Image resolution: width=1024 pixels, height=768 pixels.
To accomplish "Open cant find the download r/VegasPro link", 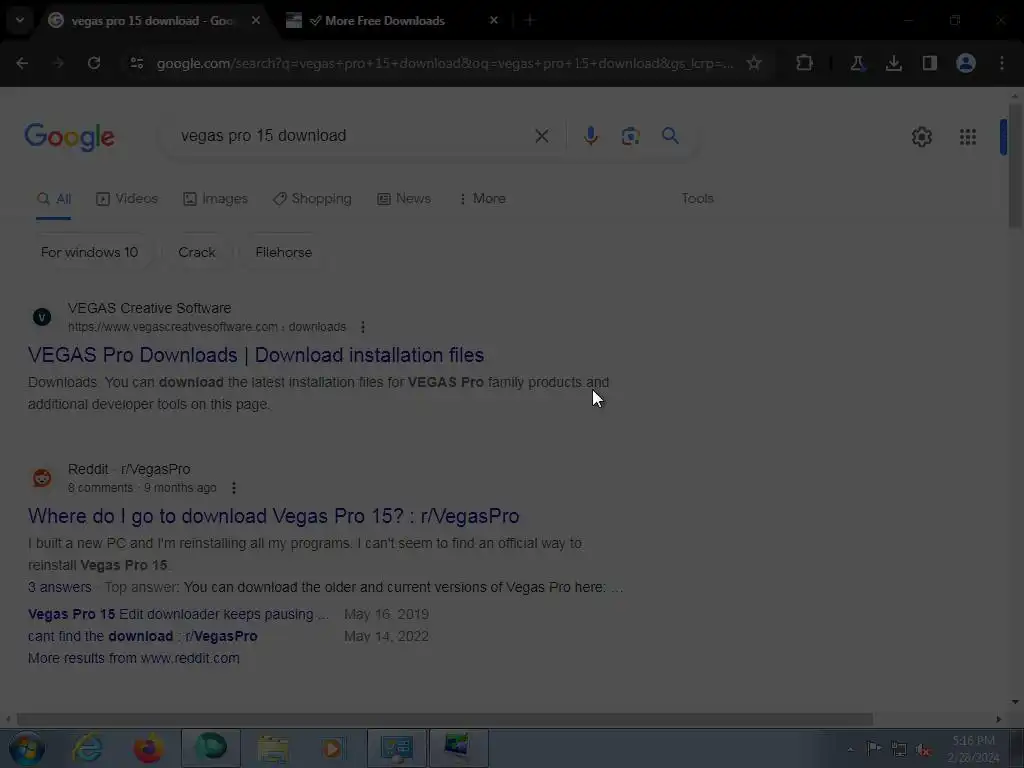I will click(142, 636).
